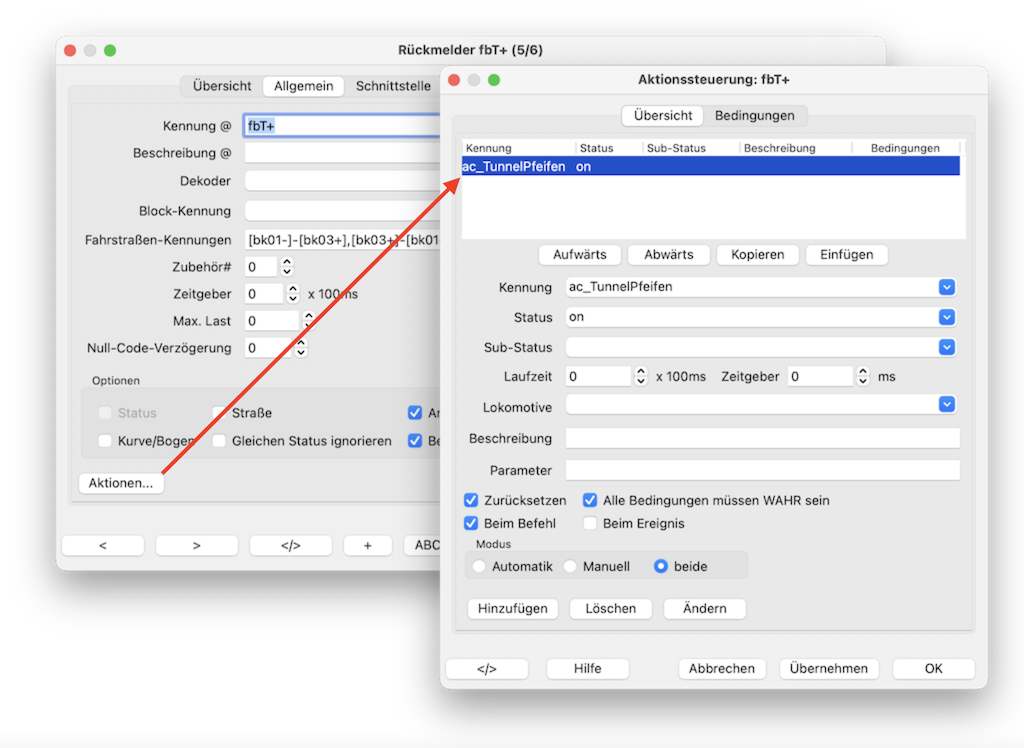The image size is (1024, 748).
Task: Open the Lokomotive dropdown
Action: tap(947, 404)
